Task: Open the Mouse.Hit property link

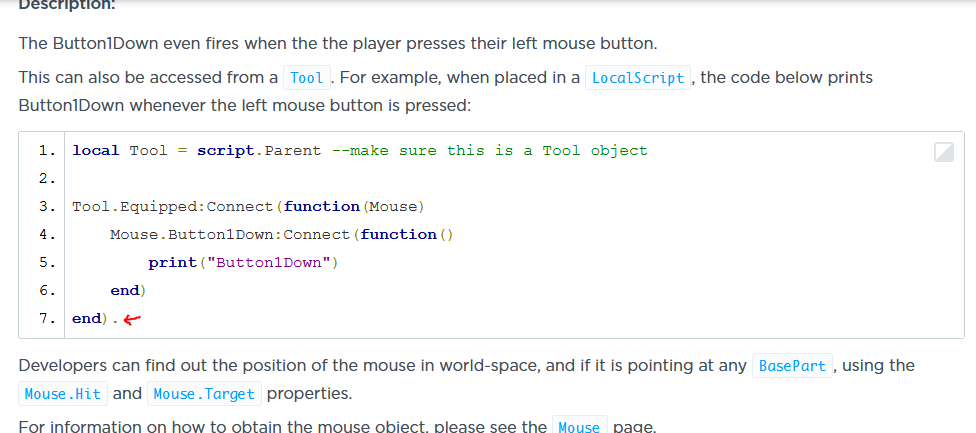Action: click(62, 394)
